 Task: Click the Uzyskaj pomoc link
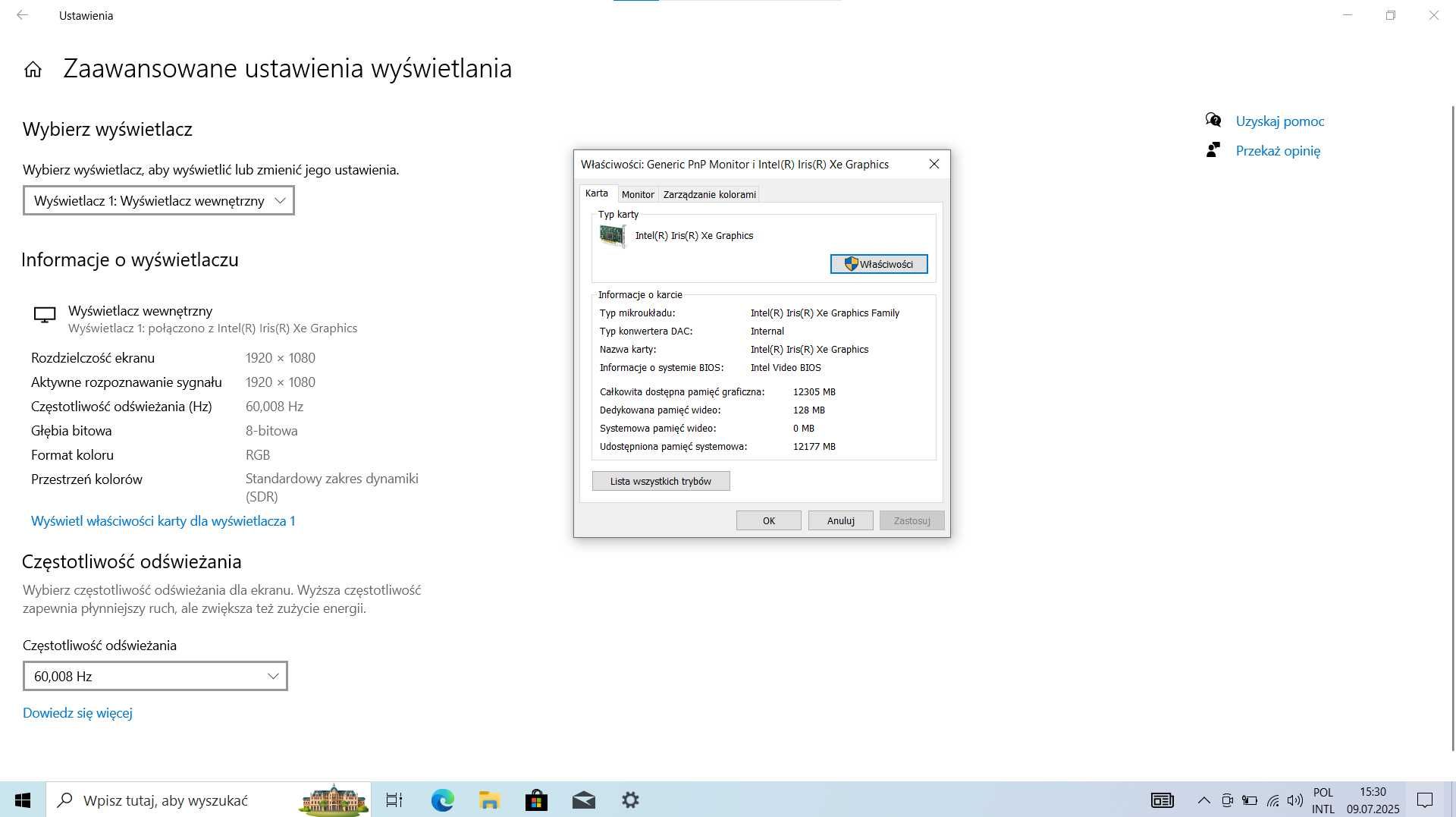1280,121
